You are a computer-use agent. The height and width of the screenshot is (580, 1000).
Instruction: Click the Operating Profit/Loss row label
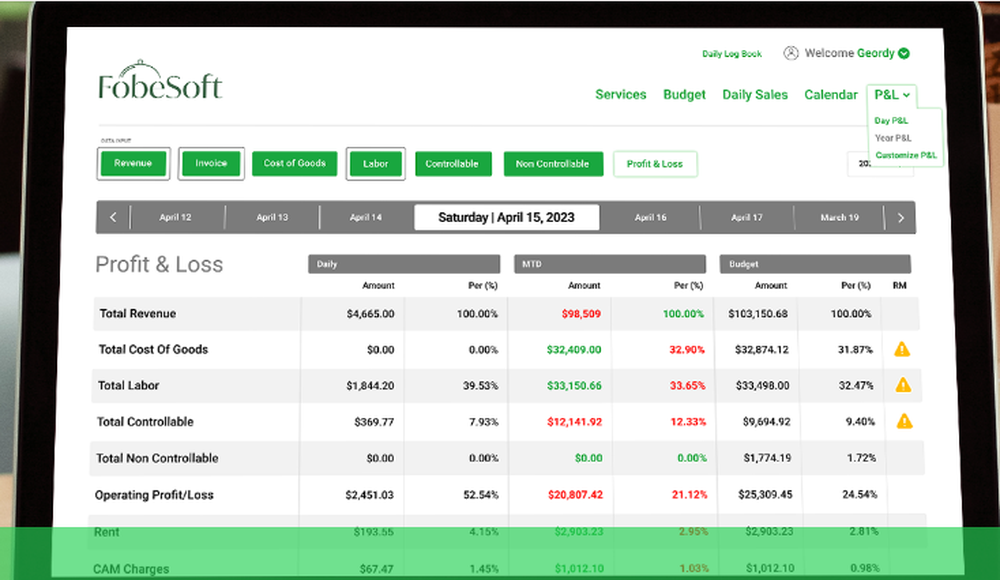click(154, 494)
